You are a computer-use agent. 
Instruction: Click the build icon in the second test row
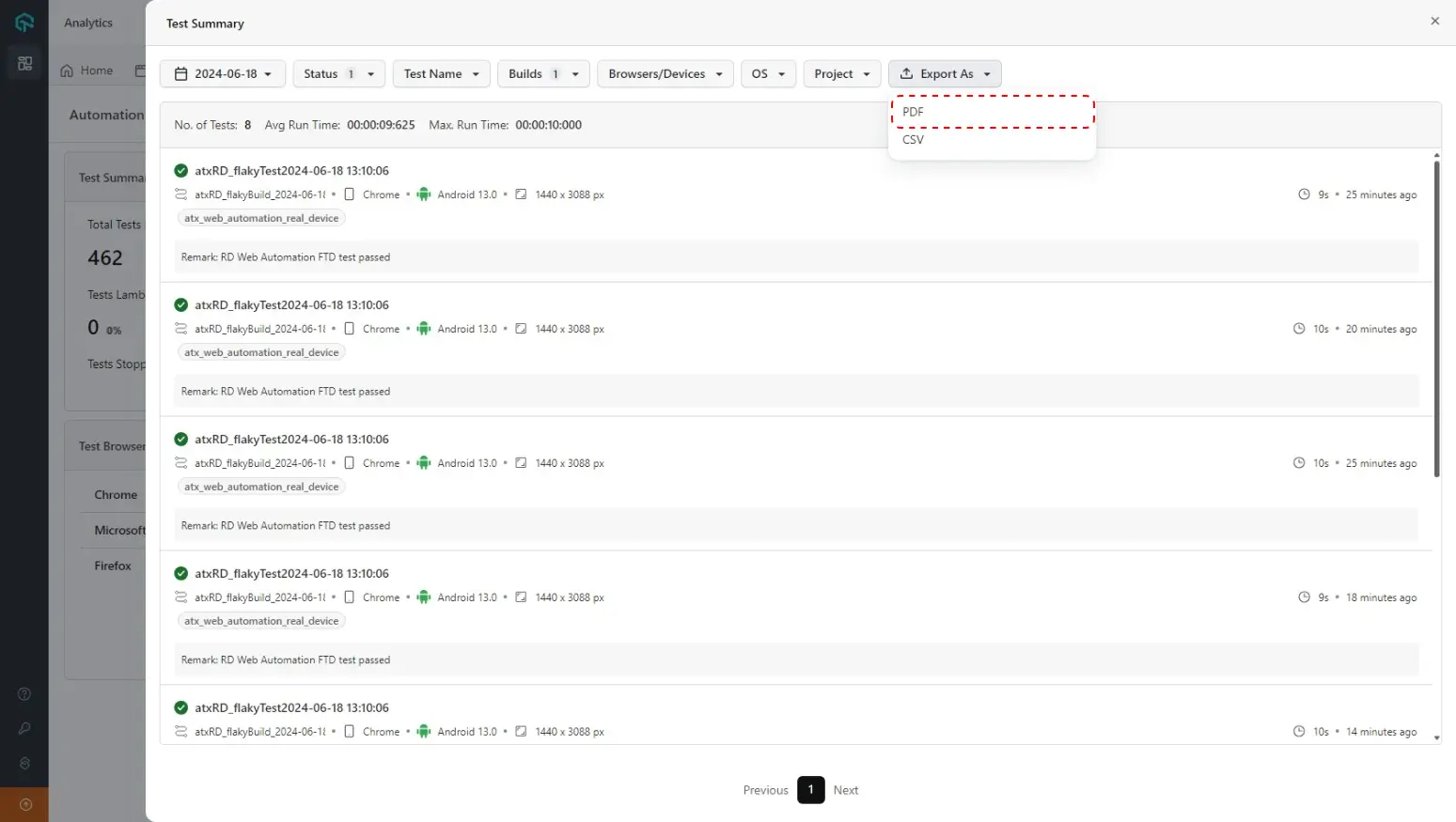[x=180, y=329]
